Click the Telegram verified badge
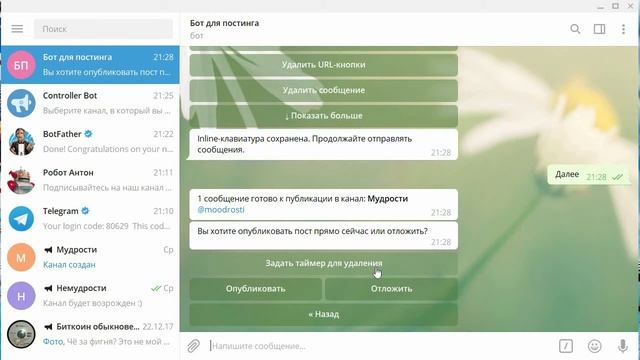This screenshot has width=640, height=360. 85,211
